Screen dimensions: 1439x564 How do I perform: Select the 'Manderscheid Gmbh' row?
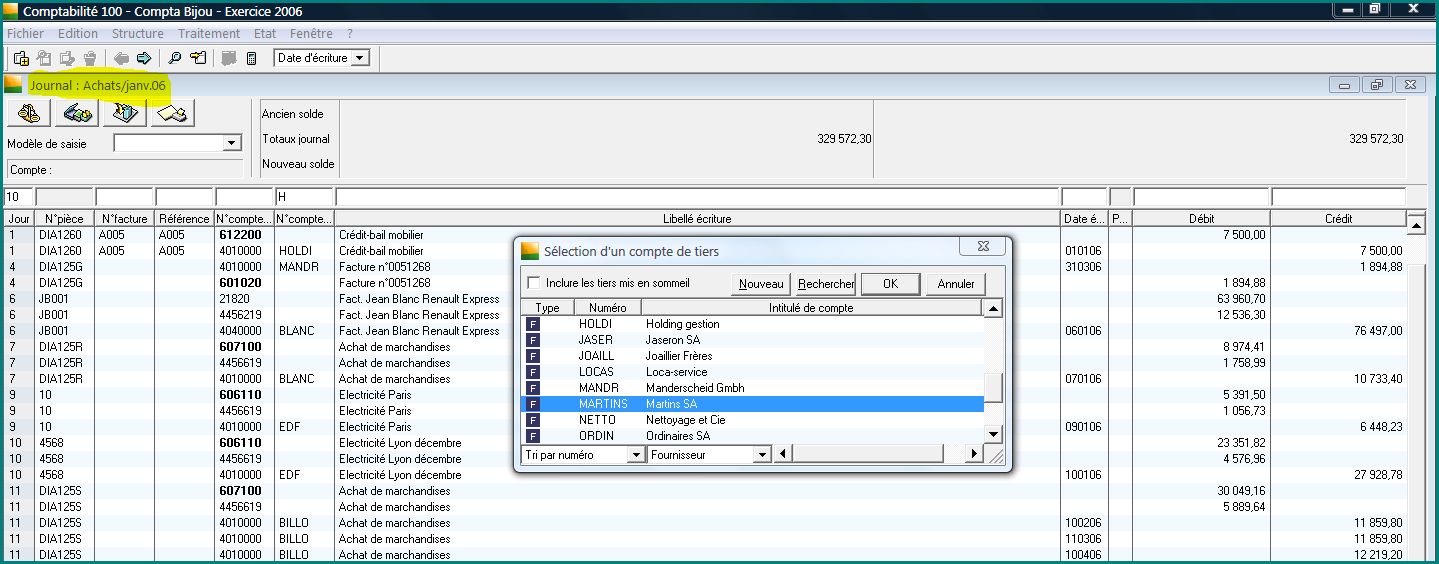(753, 388)
